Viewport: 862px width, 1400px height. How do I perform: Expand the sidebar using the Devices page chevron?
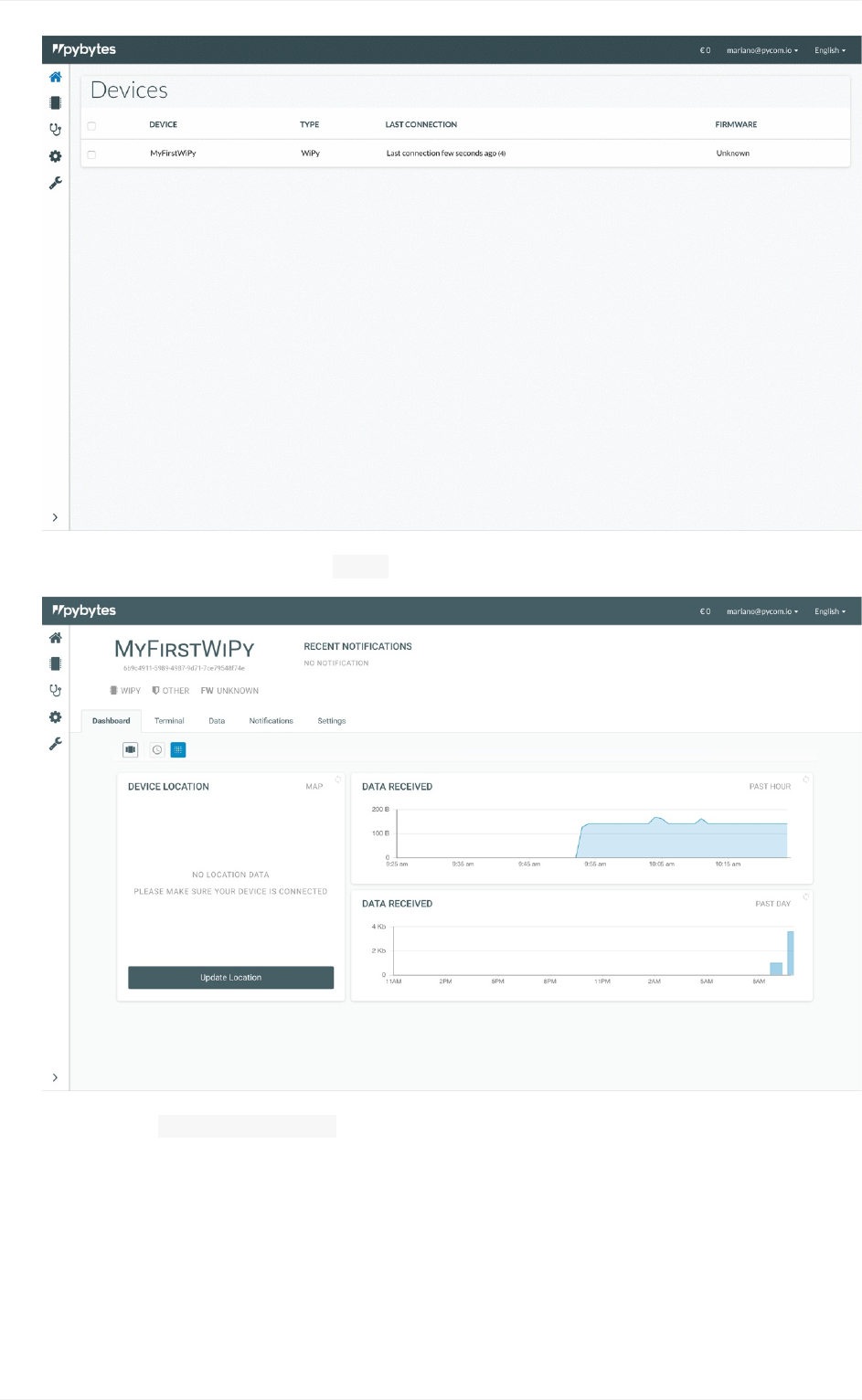click(55, 517)
